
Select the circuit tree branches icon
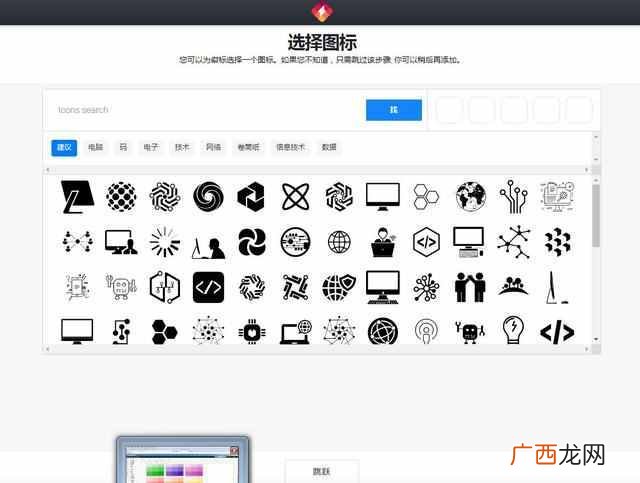click(x=513, y=197)
